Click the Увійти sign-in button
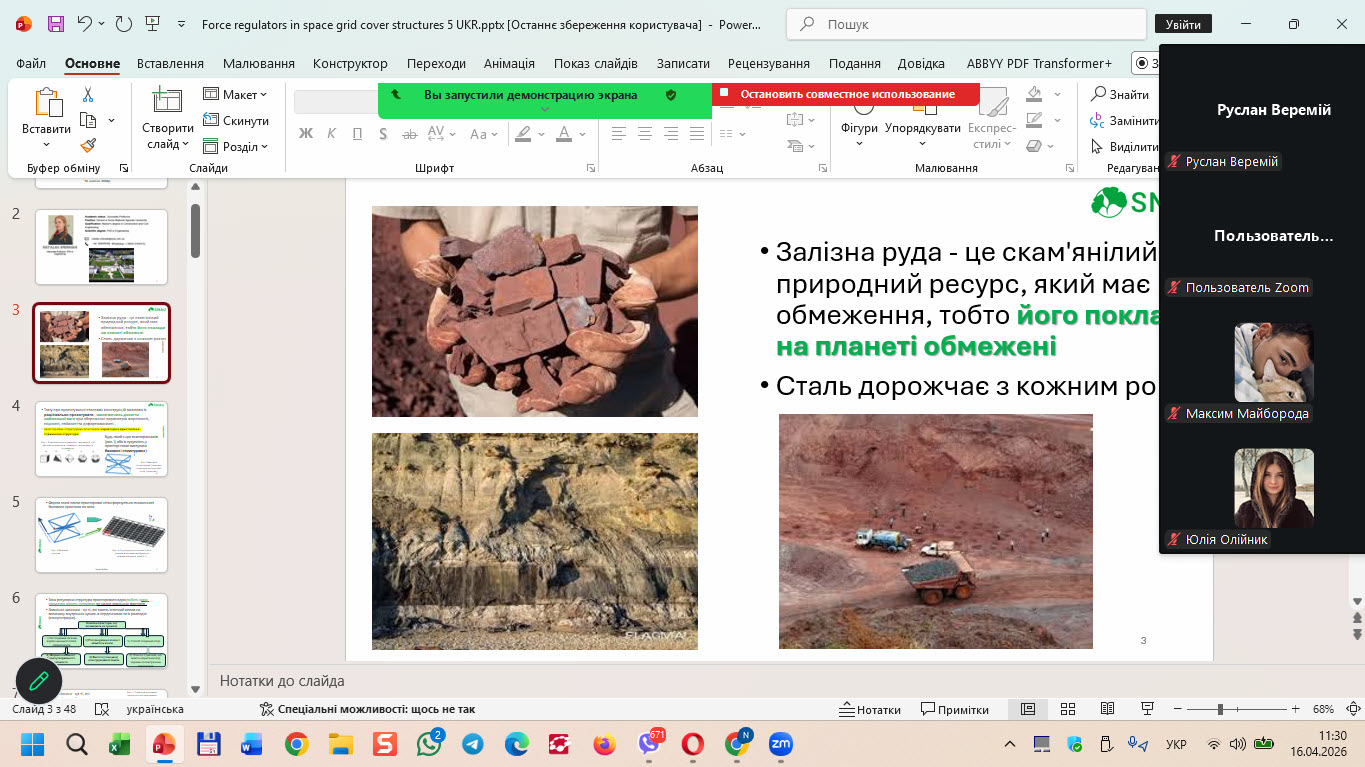 pyautogui.click(x=1183, y=24)
